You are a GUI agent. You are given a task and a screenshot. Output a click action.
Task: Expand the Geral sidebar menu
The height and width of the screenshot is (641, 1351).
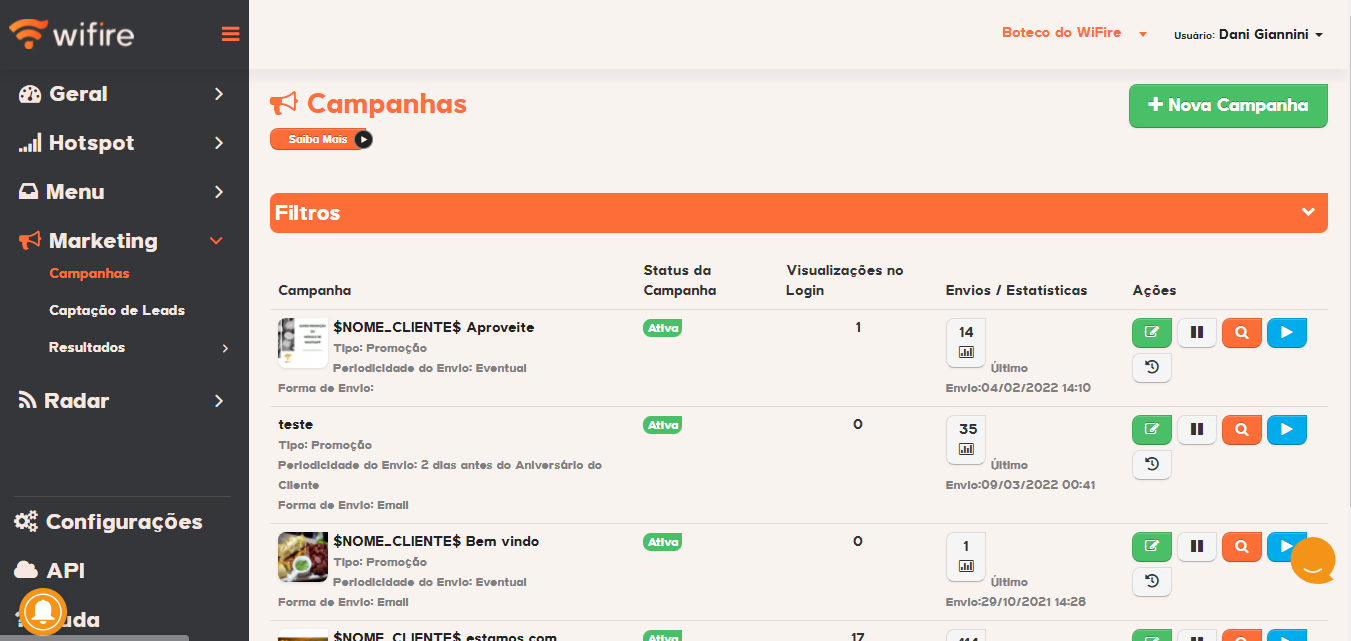click(x=124, y=94)
